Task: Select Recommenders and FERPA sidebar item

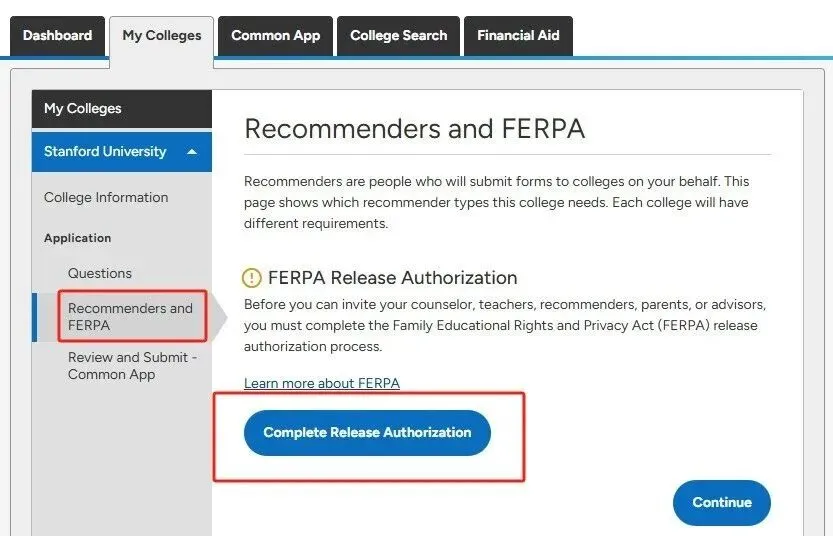Action: [x=130, y=316]
